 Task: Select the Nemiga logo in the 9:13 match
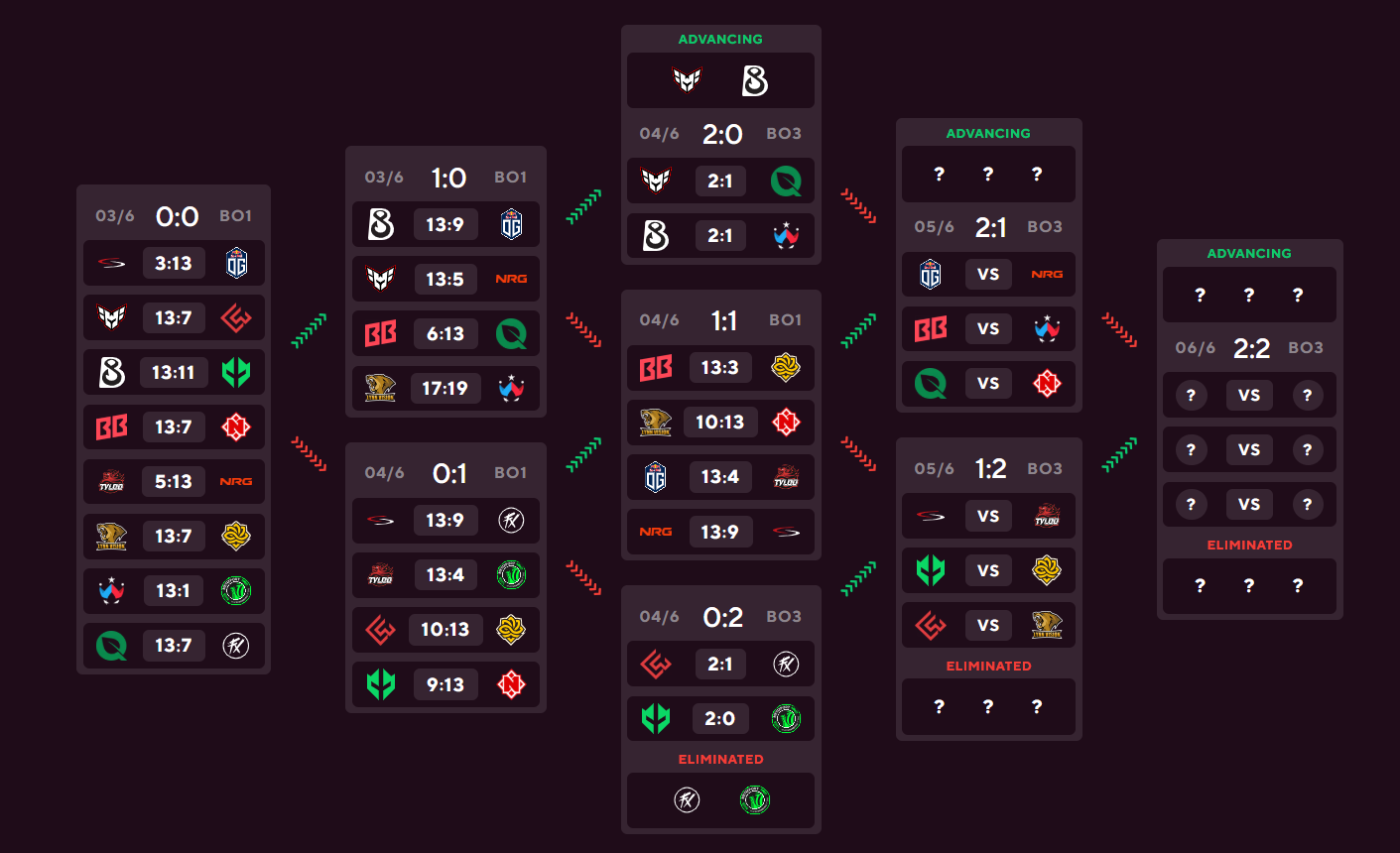click(511, 683)
